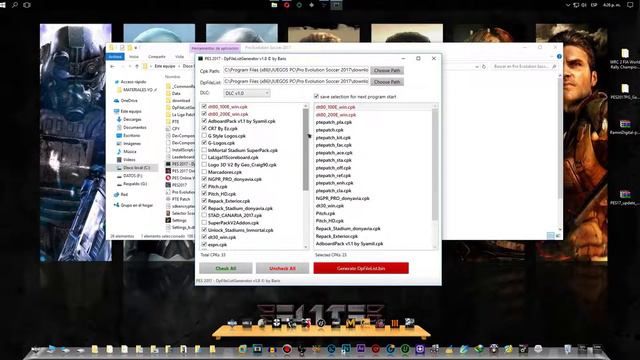Open Documentos in Explorer sidebar
Viewport: 640px width, 360px height.
(x=134, y=127)
